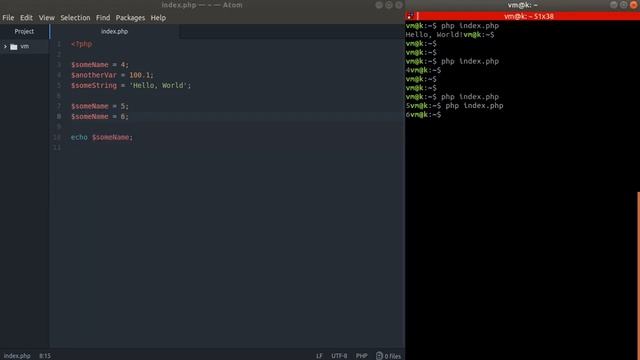Minimize the Atom window

click(379, 5)
